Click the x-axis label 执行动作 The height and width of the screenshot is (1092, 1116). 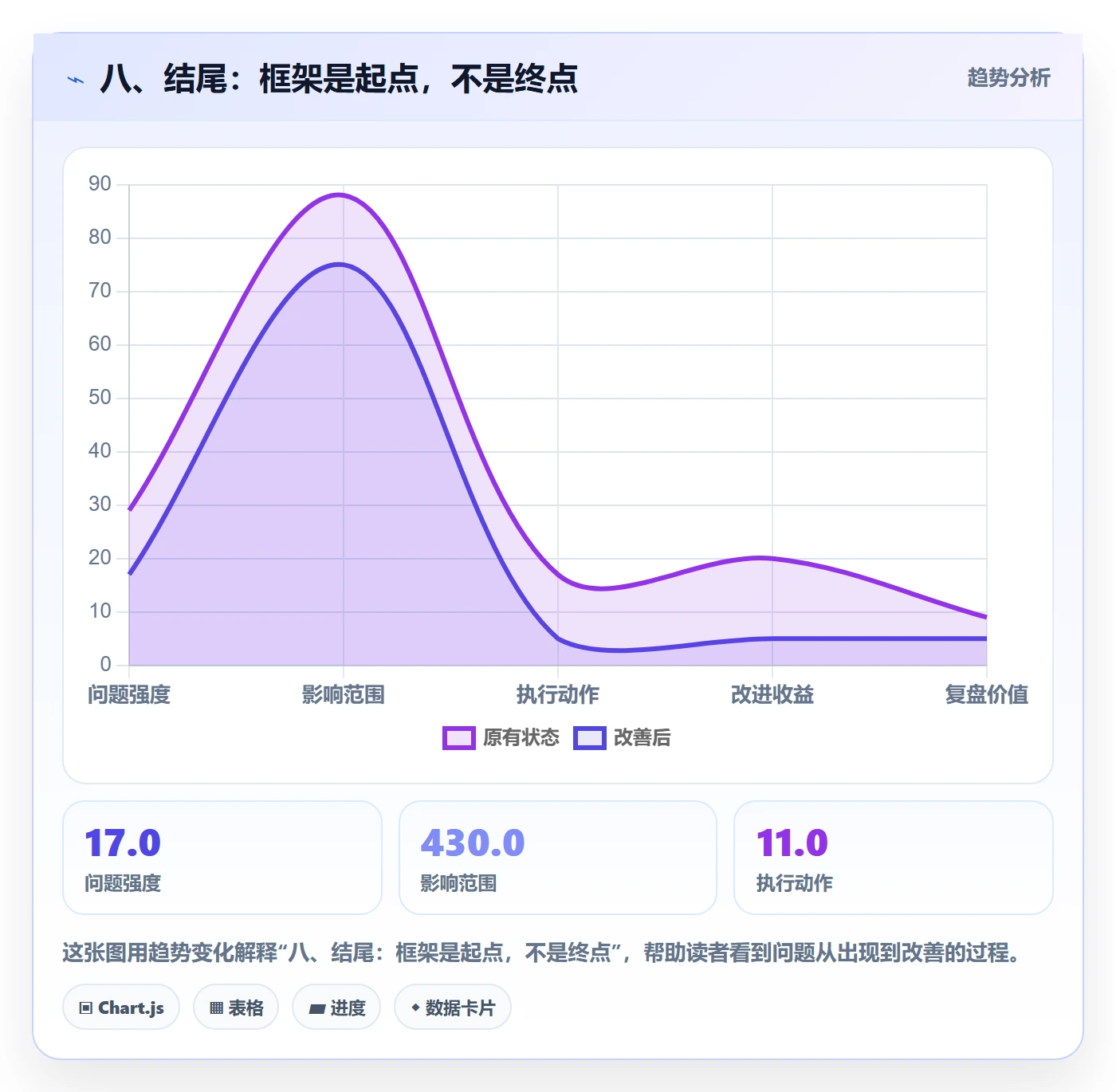pos(558,694)
